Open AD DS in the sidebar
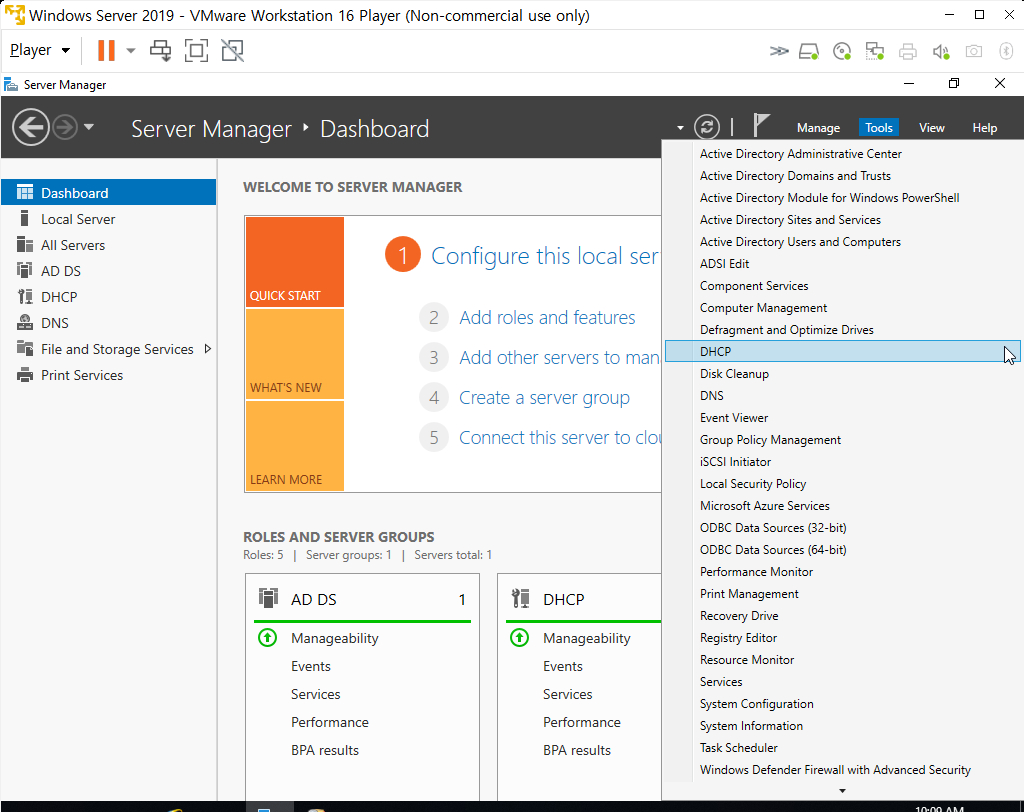Viewport: 1024px width, 812px height. click(108, 271)
